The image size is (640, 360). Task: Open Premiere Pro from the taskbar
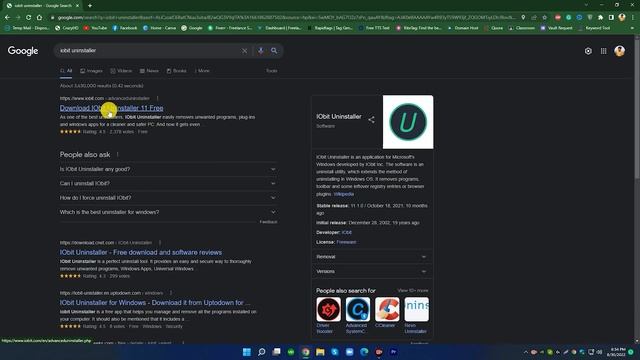393,352
